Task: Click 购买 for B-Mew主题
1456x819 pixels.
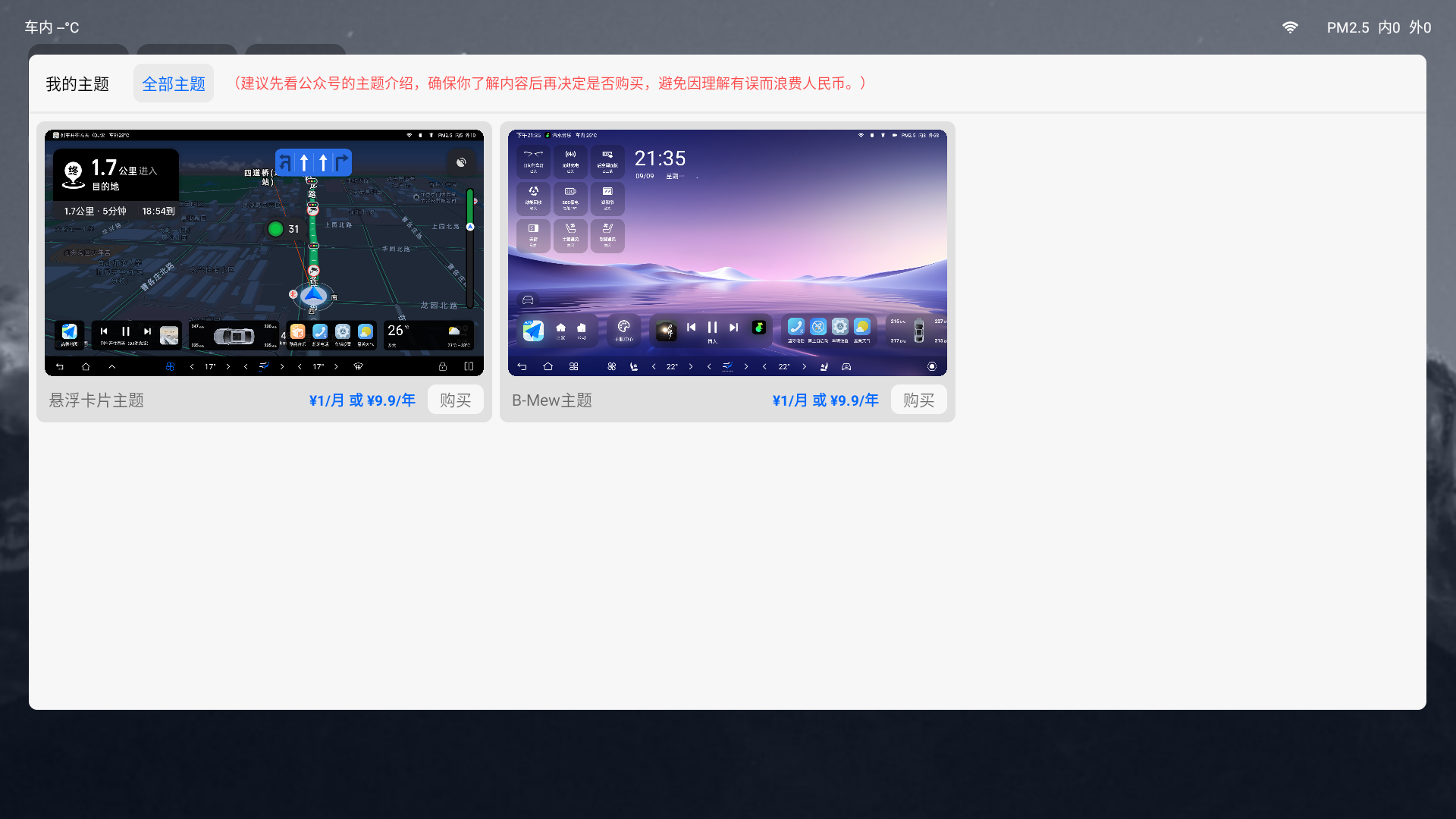Action: point(918,400)
